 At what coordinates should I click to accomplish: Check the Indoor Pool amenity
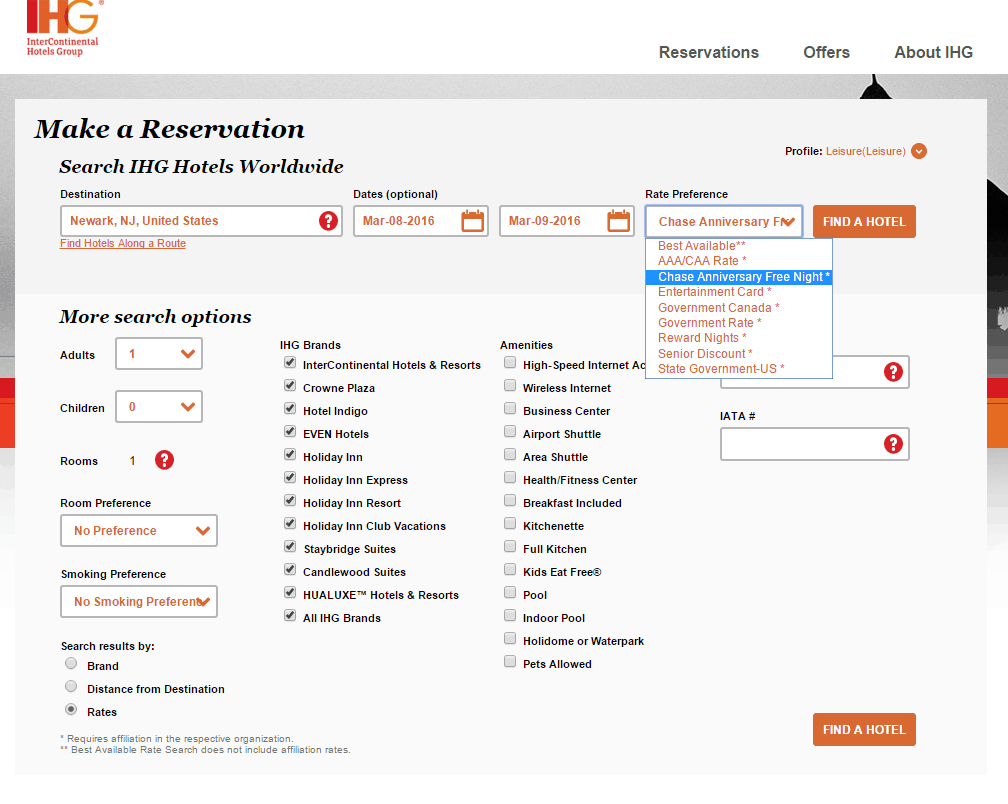(x=510, y=616)
